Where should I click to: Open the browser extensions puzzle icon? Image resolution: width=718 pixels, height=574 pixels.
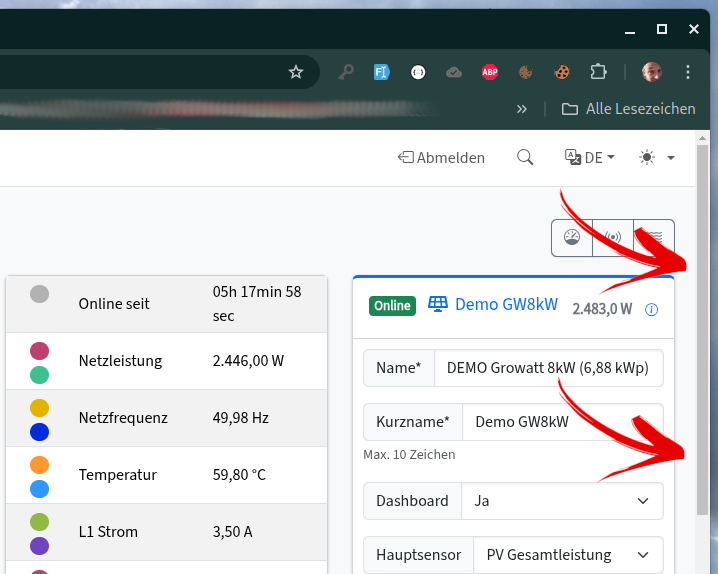click(598, 72)
